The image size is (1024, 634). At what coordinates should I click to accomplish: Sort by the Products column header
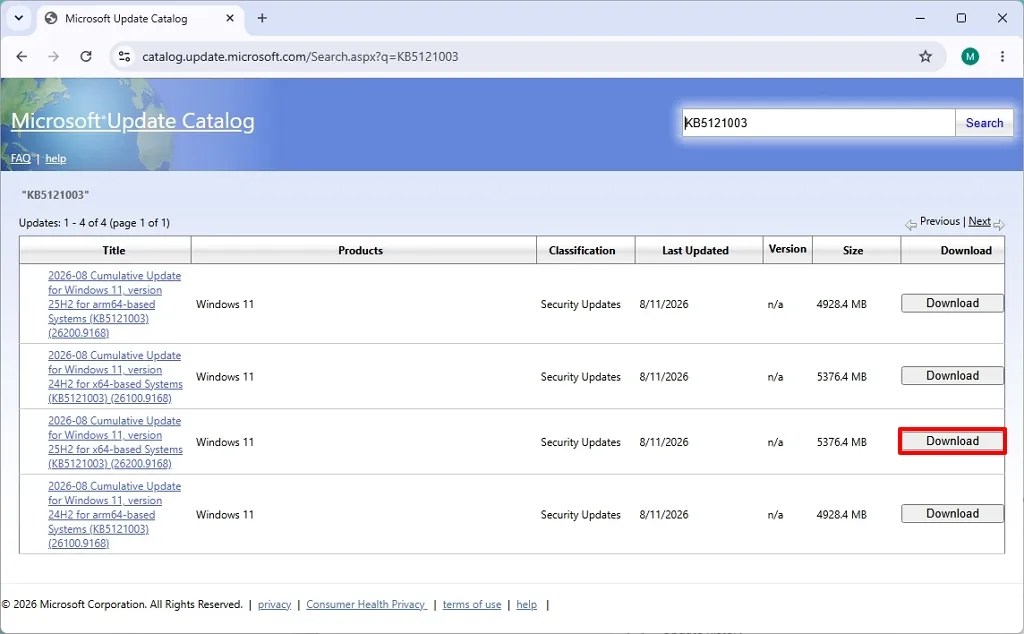[x=360, y=250]
